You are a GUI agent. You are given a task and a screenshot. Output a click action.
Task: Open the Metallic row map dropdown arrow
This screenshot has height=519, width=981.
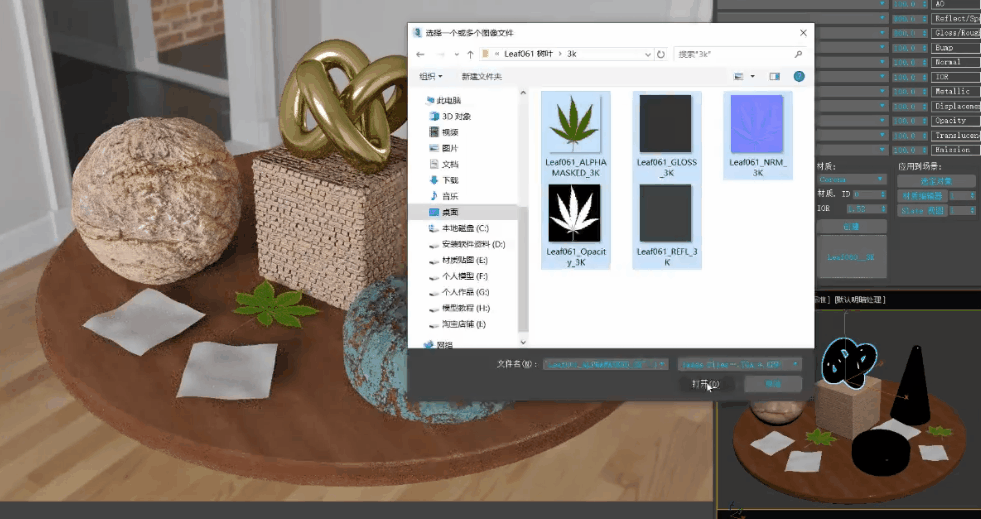[883, 91]
